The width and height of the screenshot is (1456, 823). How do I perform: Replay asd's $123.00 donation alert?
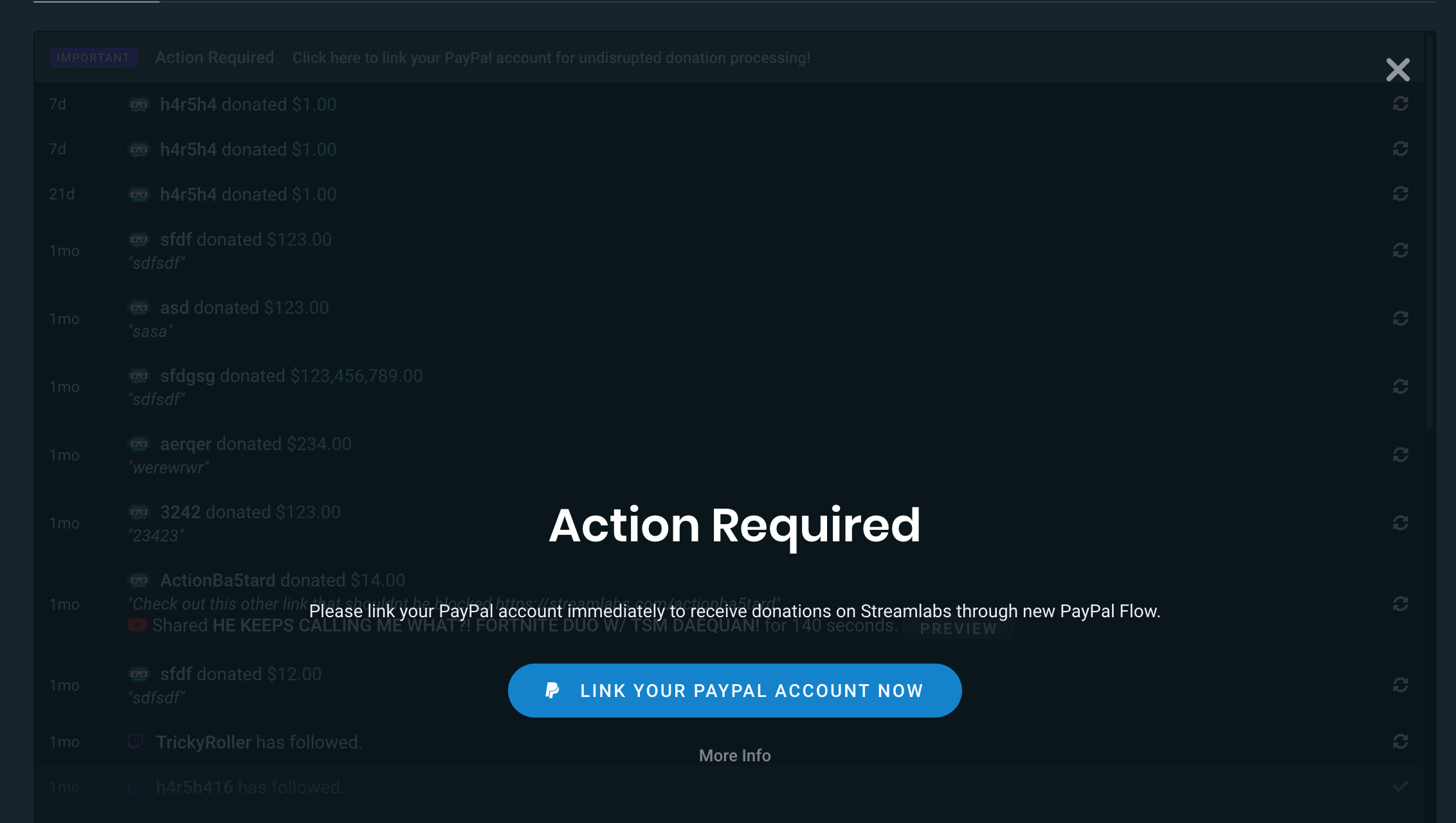(x=1400, y=318)
